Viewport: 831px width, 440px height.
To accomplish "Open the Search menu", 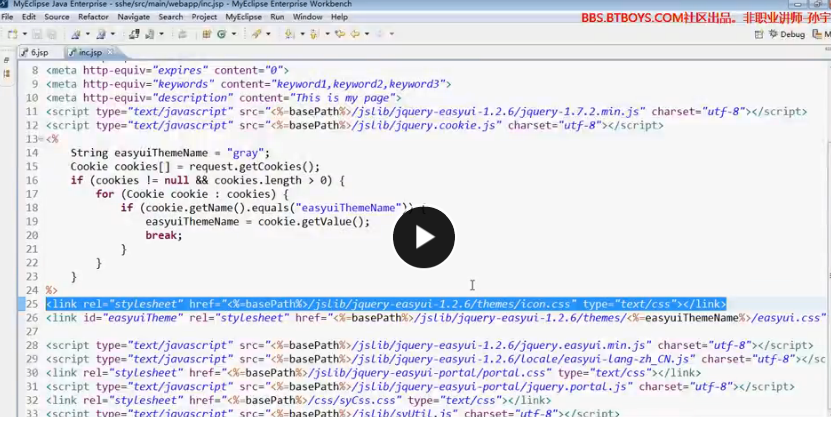I will point(171,17).
